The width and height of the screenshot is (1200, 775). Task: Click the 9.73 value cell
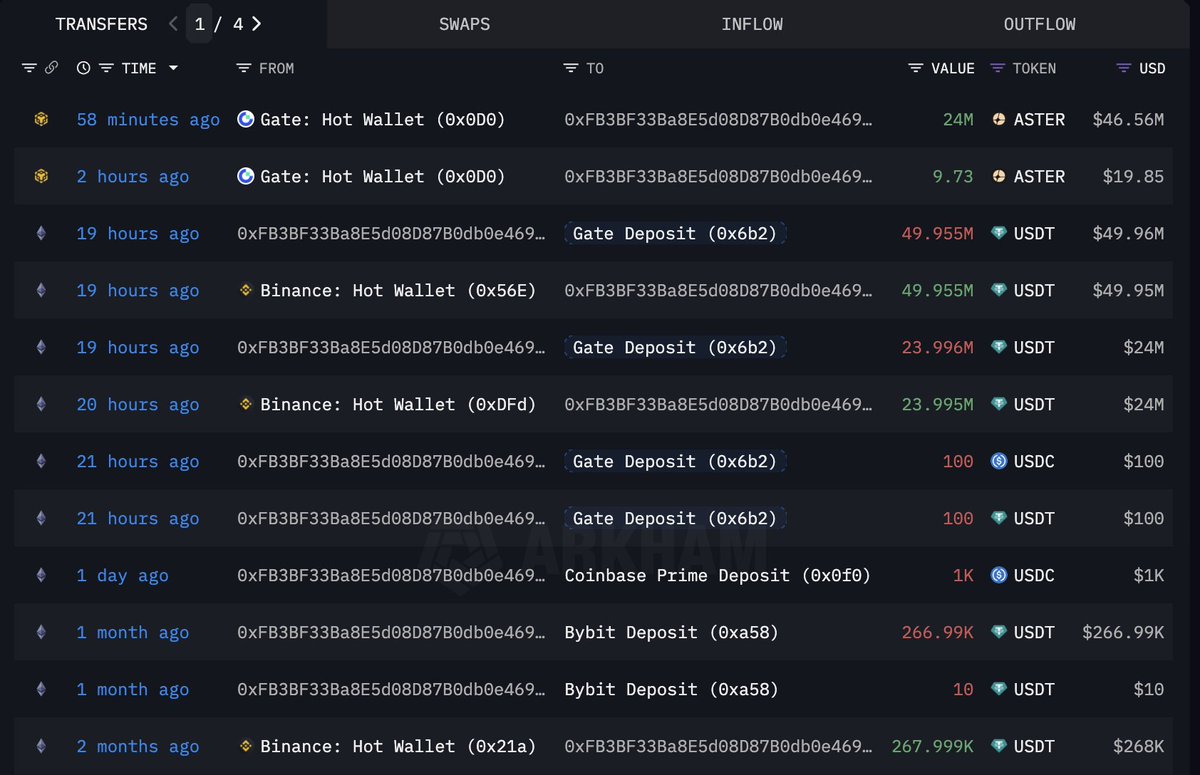click(x=952, y=176)
